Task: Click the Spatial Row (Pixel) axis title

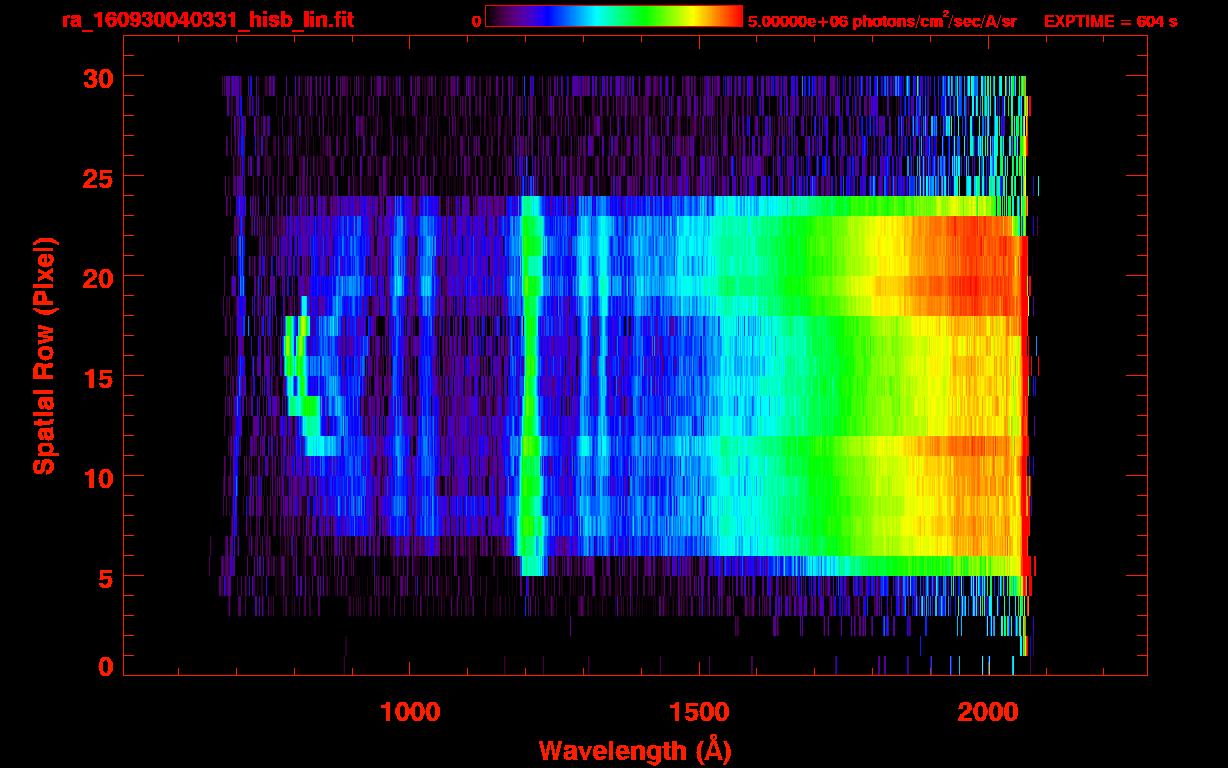Action: coord(44,355)
